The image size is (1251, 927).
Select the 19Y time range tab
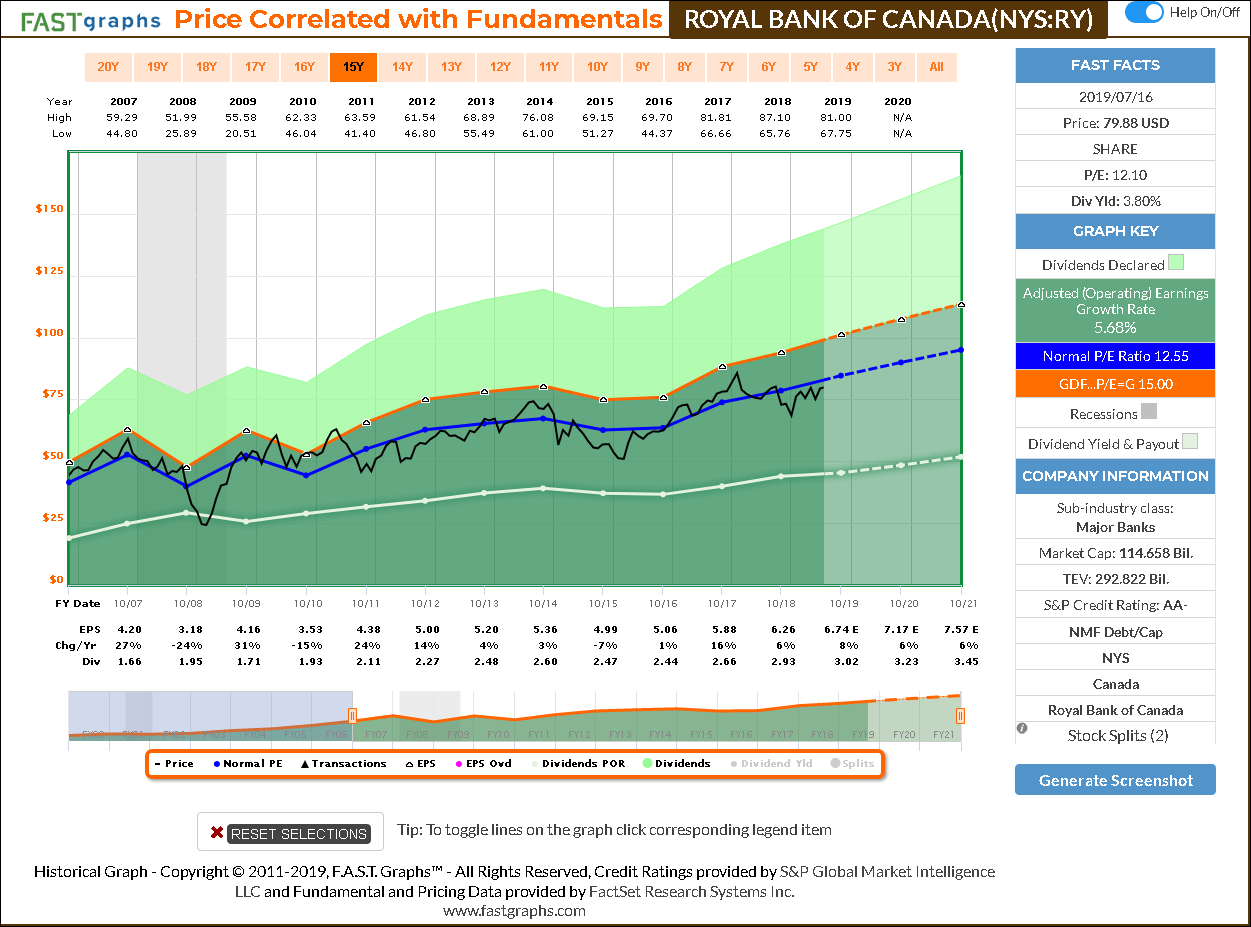point(157,67)
